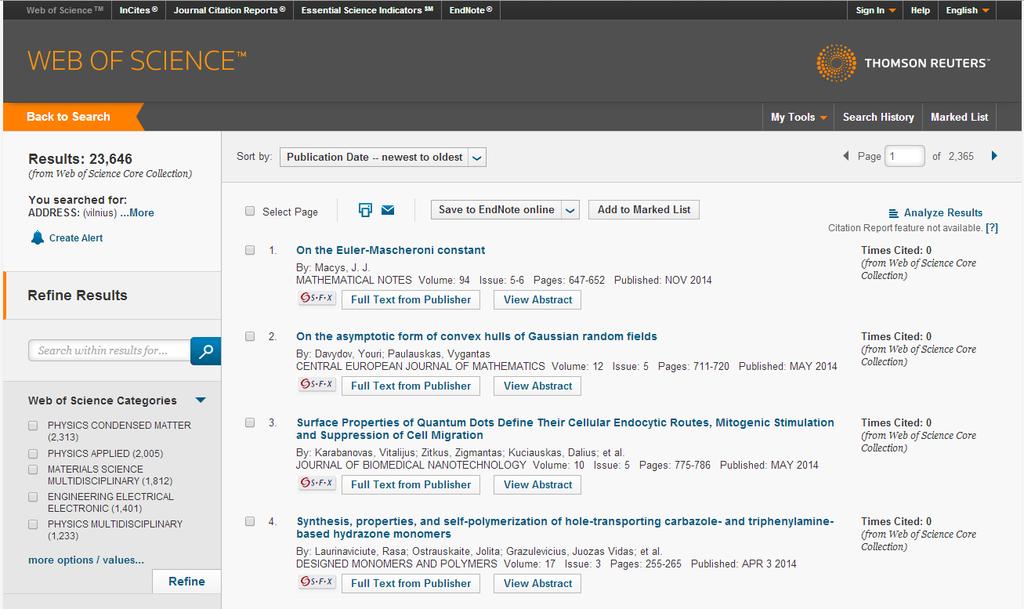Click the Create Alert link
The width and height of the screenshot is (1024, 609).
[x=76, y=238]
